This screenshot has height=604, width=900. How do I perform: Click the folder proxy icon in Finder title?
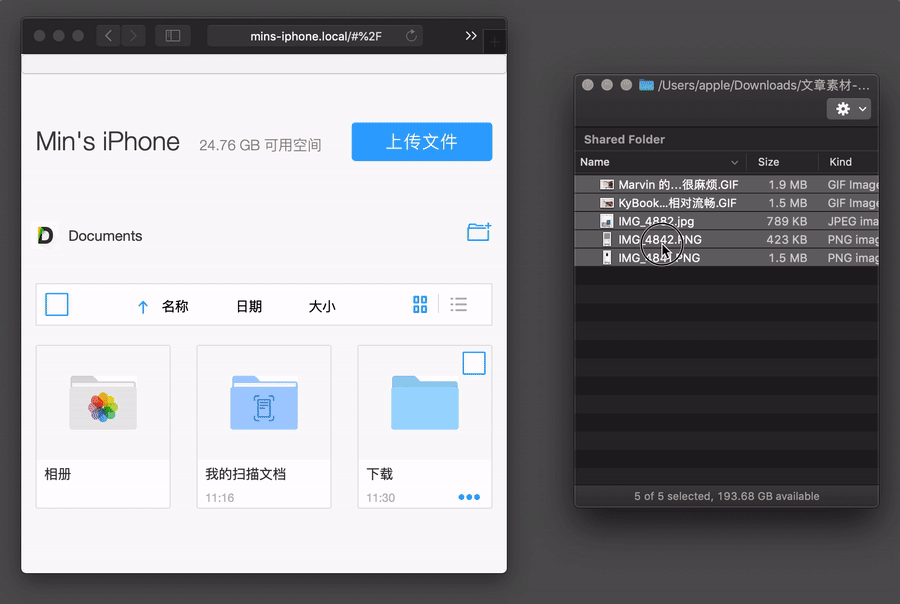(647, 85)
